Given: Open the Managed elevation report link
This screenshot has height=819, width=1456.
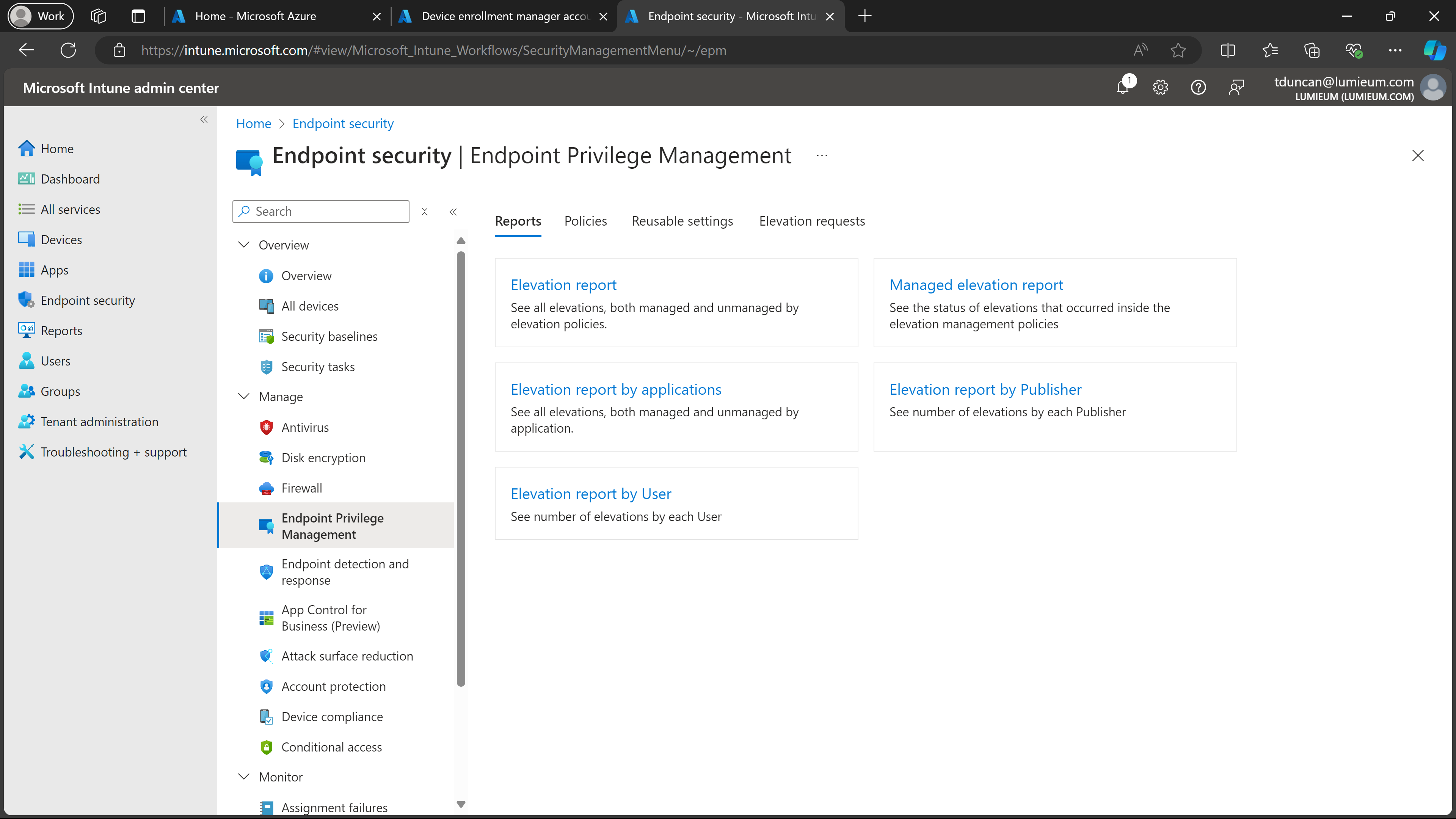Looking at the screenshot, I should (x=976, y=285).
